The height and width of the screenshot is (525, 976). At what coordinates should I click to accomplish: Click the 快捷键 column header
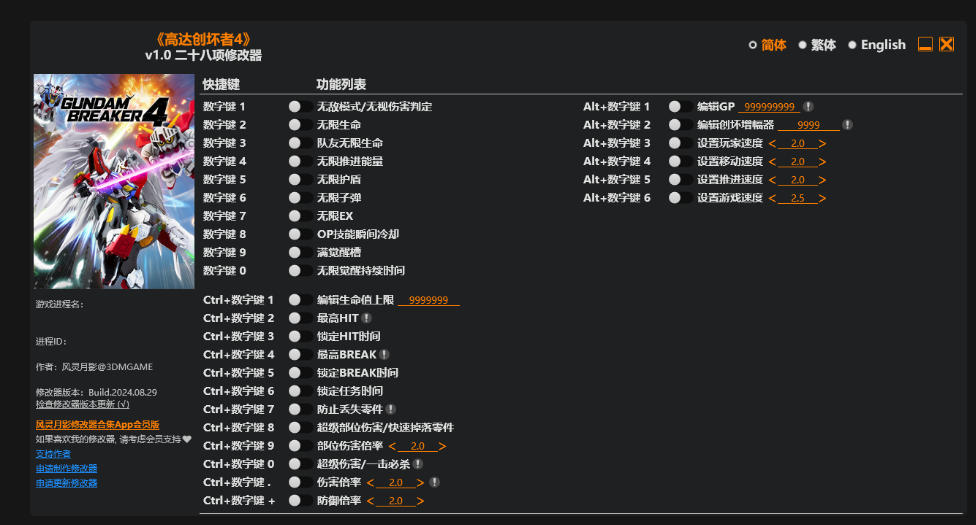(221, 84)
